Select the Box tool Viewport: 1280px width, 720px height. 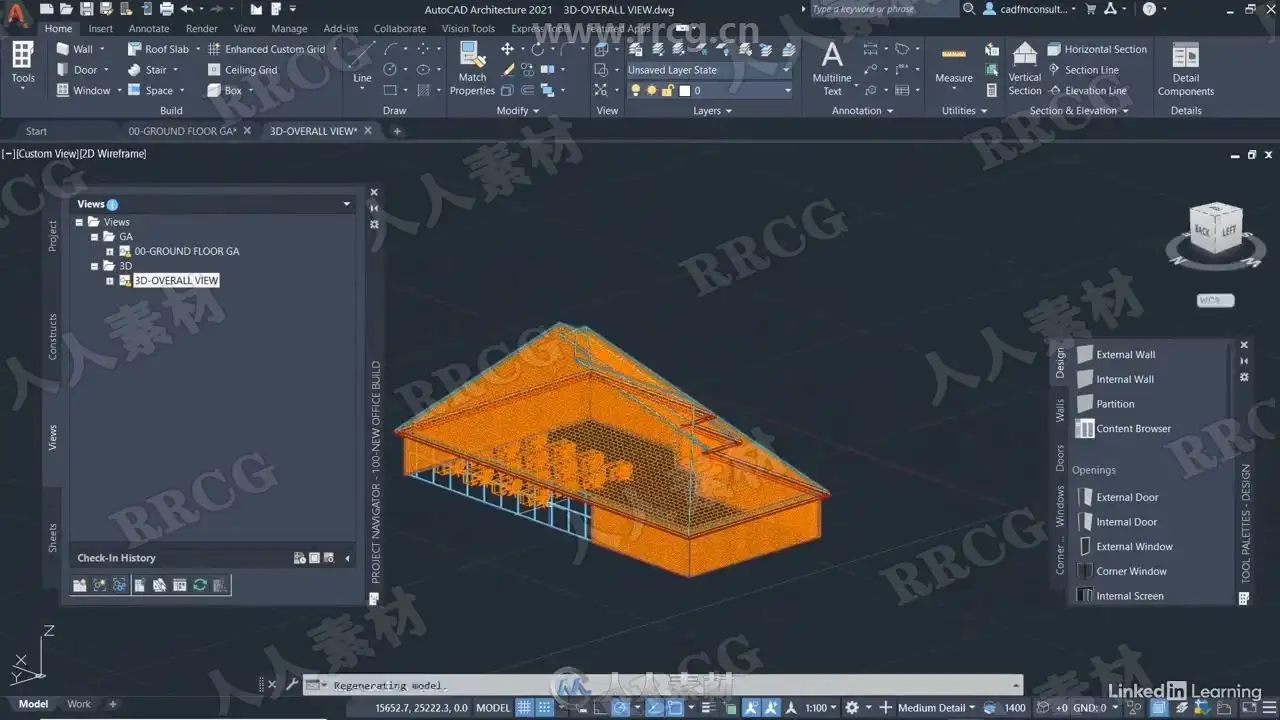(224, 91)
